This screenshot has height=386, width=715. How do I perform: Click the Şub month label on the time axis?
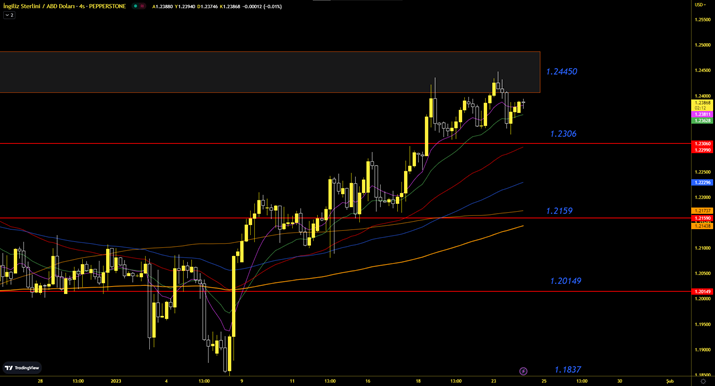tap(669, 381)
